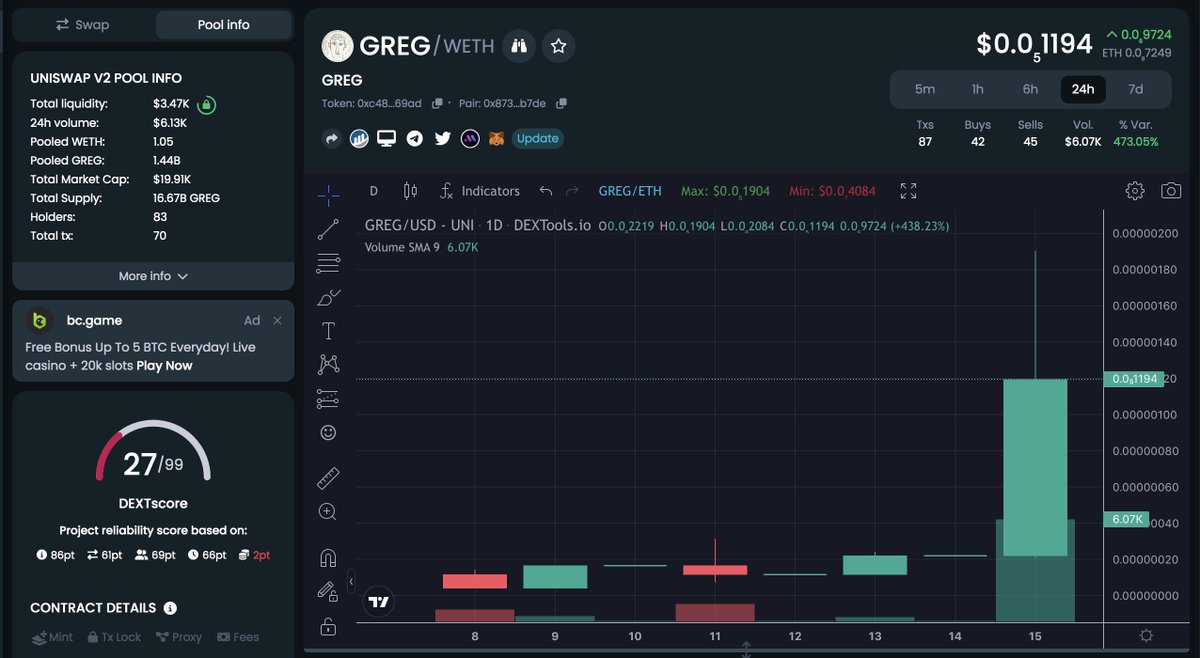Click the 2pt social score
The image size is (1200, 658).
tap(254, 555)
